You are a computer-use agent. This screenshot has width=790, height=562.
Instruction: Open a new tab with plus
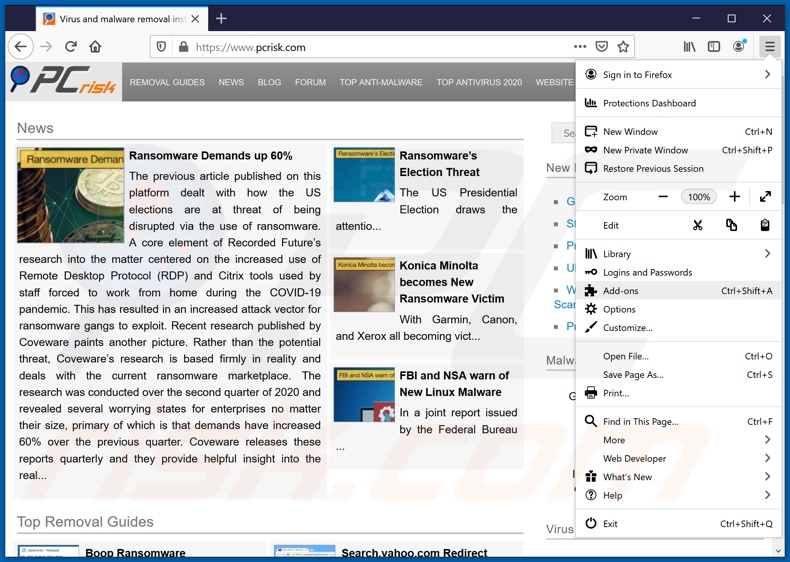tap(221, 19)
